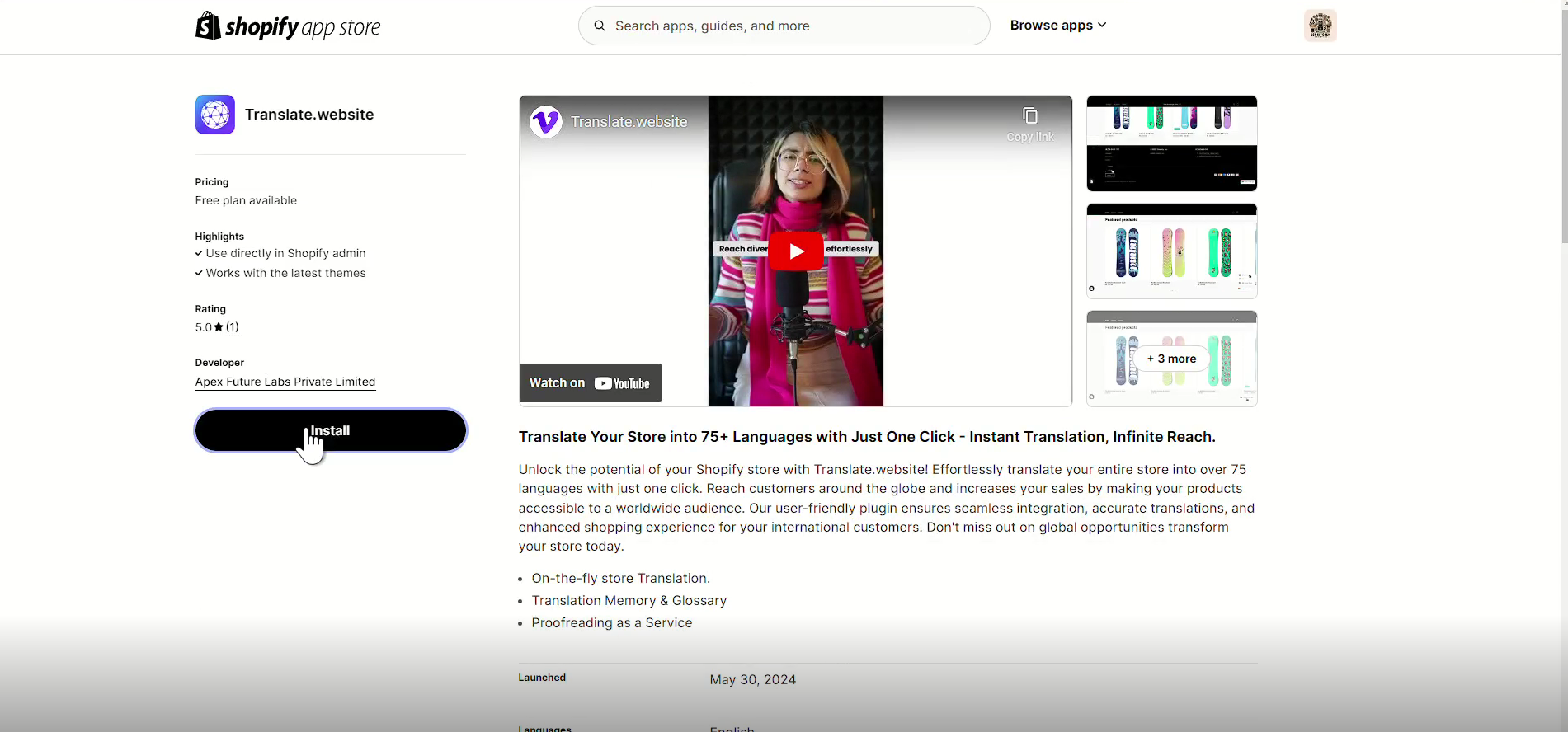Click the Translate.website app icon
The height and width of the screenshot is (732, 1568).
pyautogui.click(x=214, y=115)
